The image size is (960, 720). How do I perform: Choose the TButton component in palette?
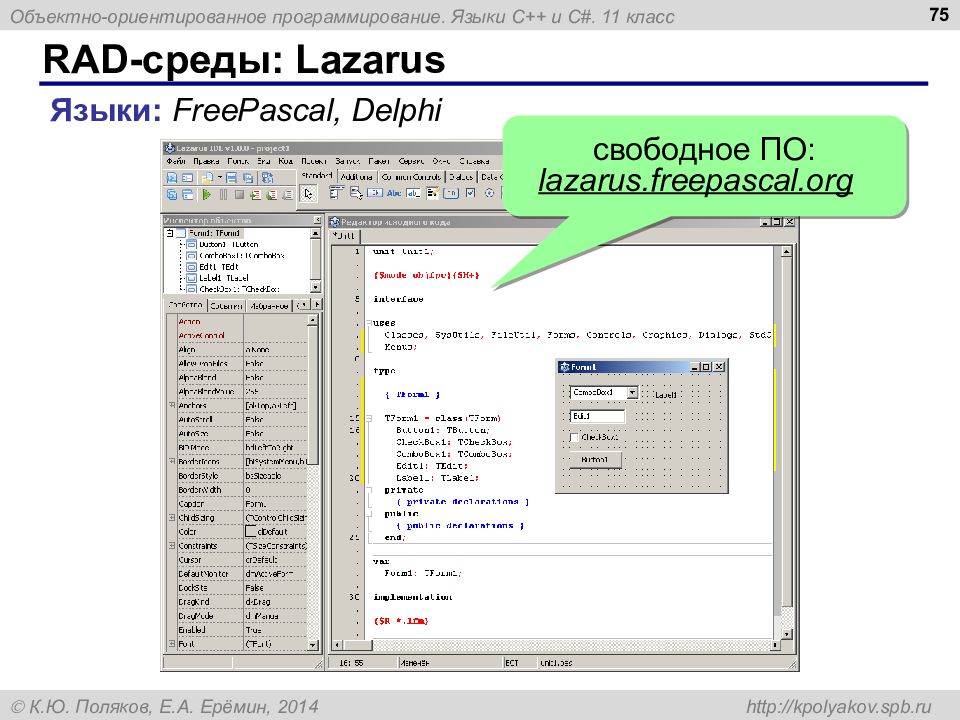click(x=375, y=193)
